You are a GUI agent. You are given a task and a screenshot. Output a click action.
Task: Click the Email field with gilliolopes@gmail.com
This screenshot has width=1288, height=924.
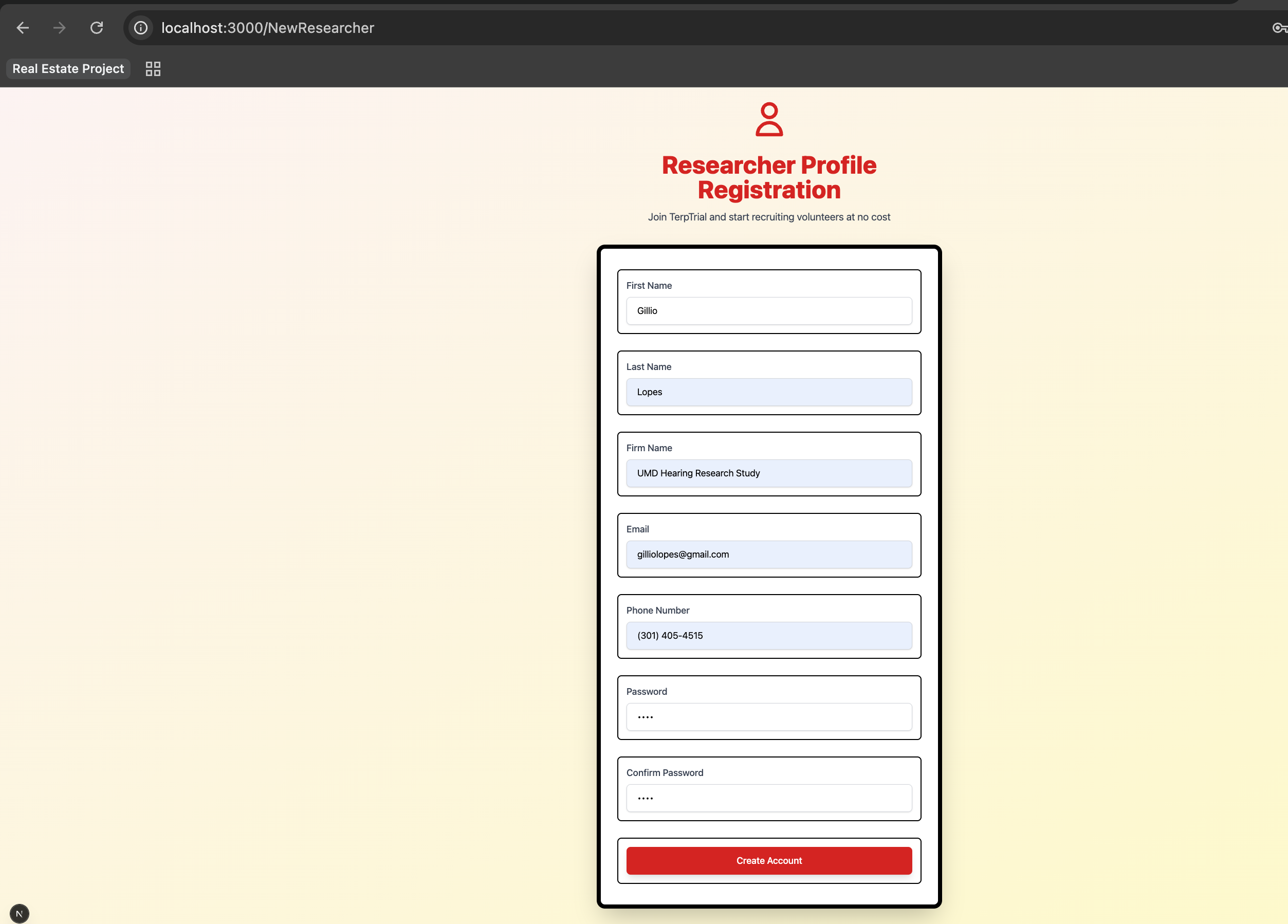[x=769, y=555]
